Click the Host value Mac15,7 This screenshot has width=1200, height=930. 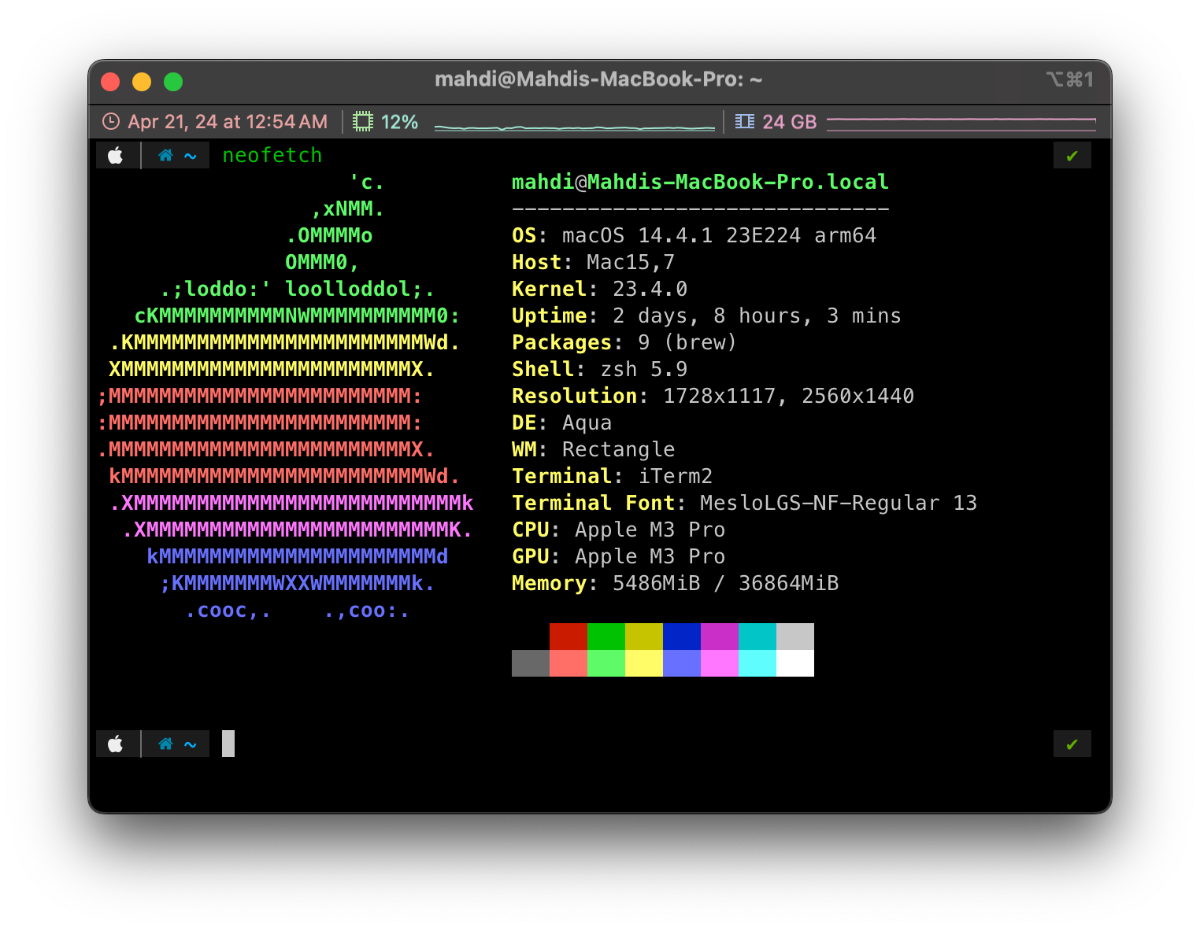tap(631, 263)
